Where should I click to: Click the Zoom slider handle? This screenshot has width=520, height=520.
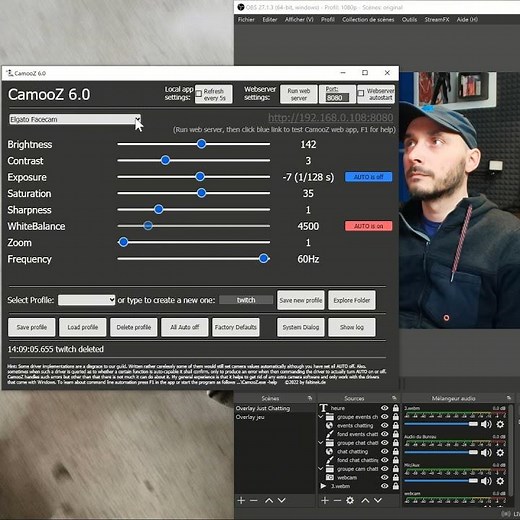point(123,242)
